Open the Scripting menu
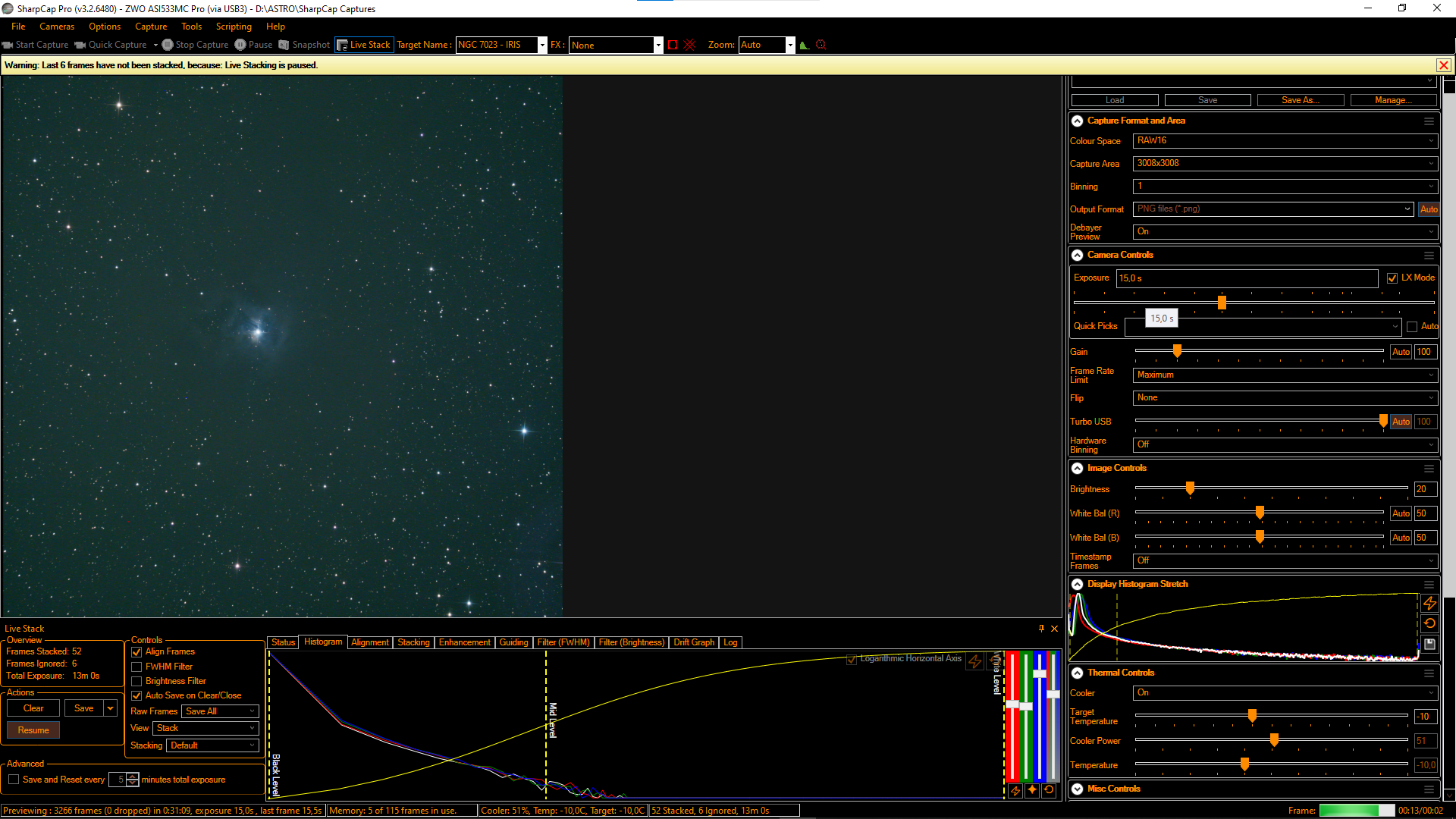The width and height of the screenshot is (1456, 819). pyautogui.click(x=234, y=27)
